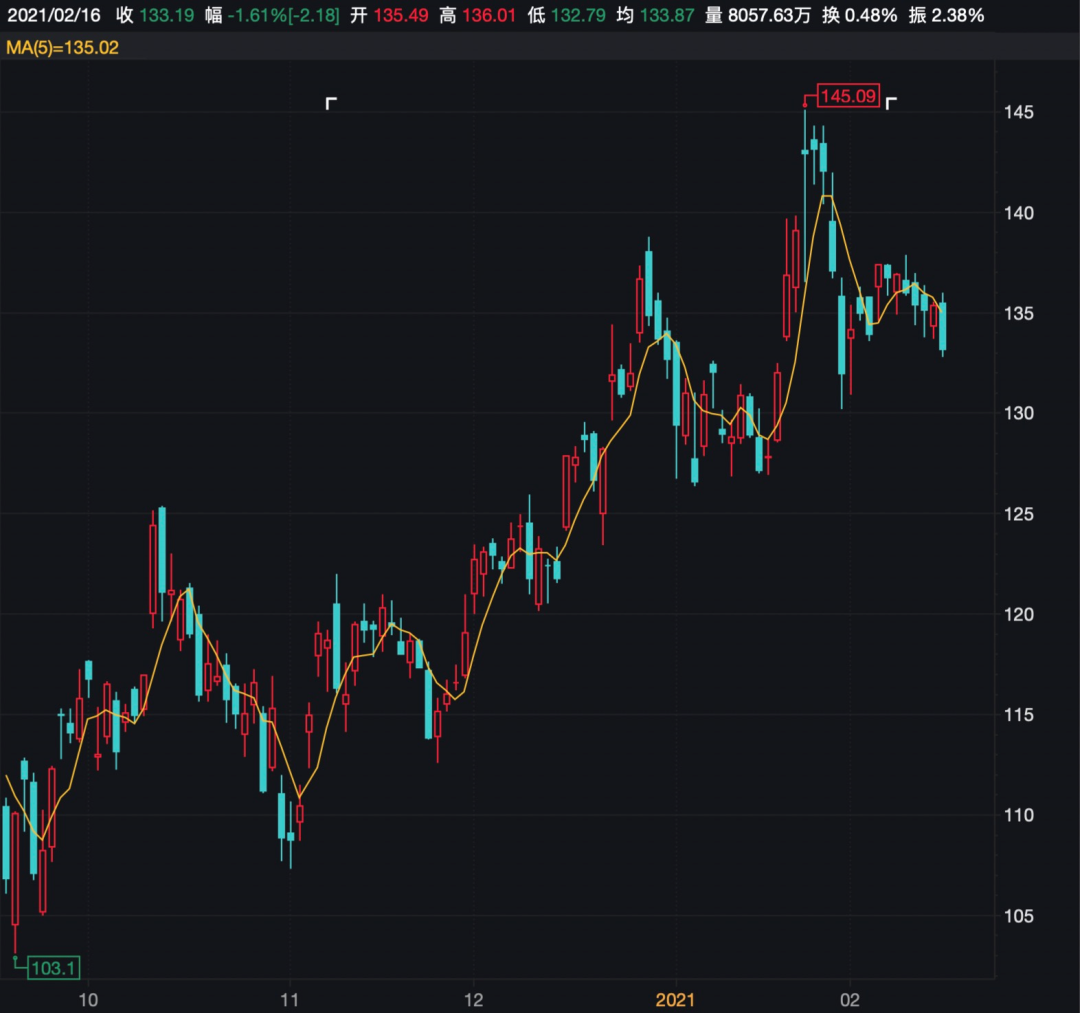Viewport: 1080px width, 1013px height.
Task: Click month label 11 on the time axis
Action: 290,1000
